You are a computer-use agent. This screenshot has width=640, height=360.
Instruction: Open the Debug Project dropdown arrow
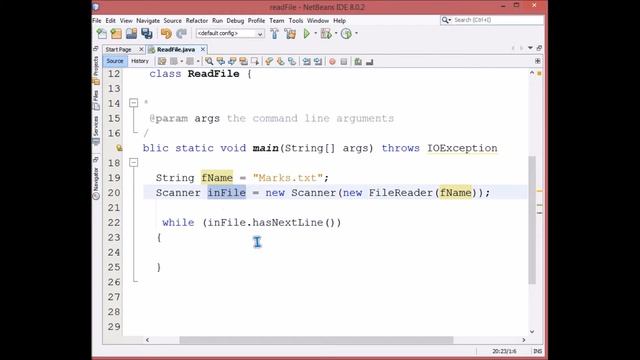pos(336,33)
